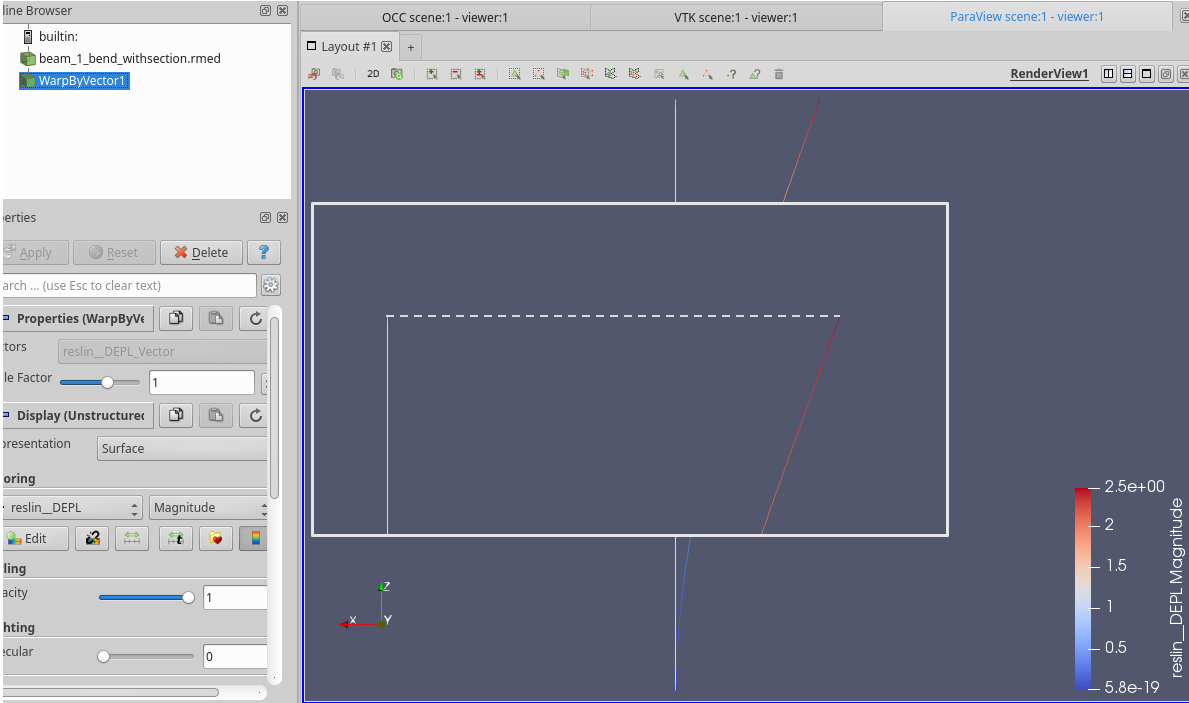Select WarpByVector1 pipeline item
This screenshot has width=1189, height=703.
81,80
